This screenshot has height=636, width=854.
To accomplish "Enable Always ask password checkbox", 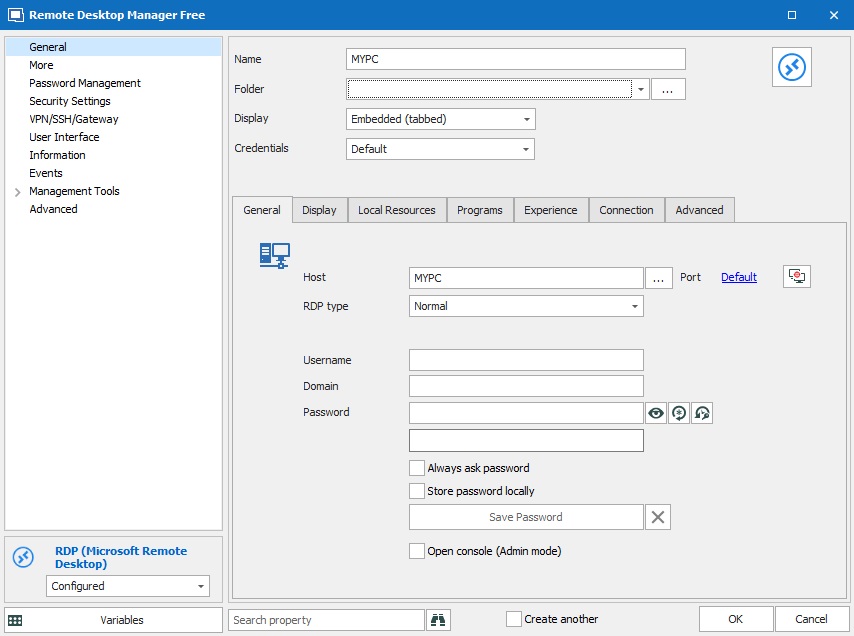I will (417, 468).
